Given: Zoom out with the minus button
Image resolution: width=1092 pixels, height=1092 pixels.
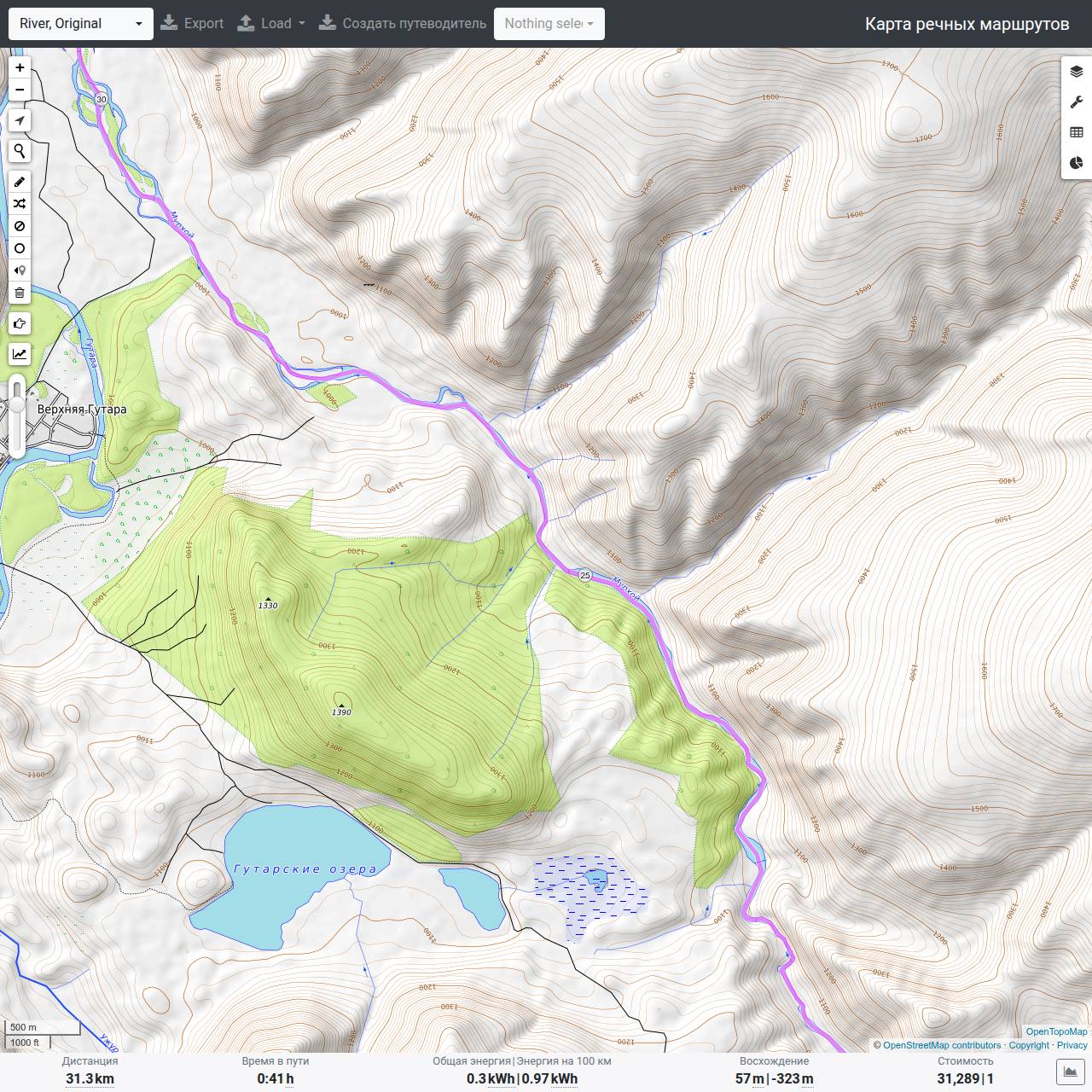Looking at the screenshot, I should [x=20, y=90].
